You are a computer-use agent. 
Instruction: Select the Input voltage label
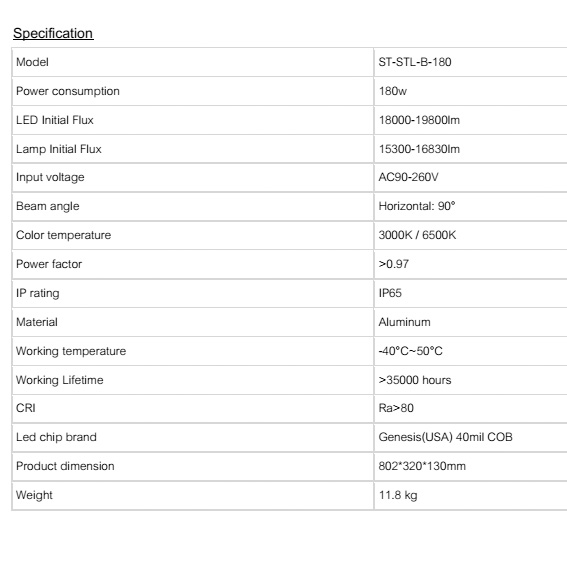[x=50, y=177]
